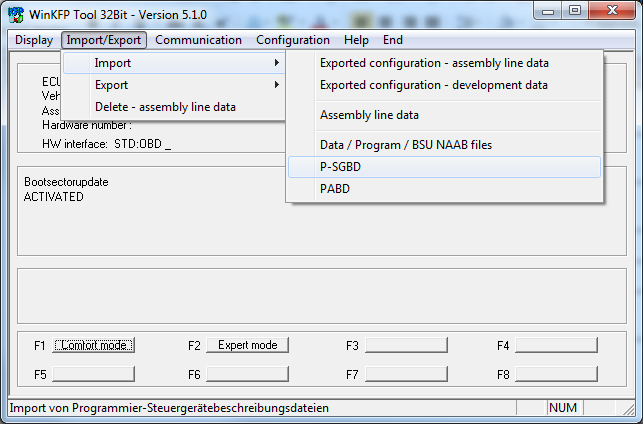Import Exported configuration - assembly line data
Screen dimensions: 643x424
(434, 63)
